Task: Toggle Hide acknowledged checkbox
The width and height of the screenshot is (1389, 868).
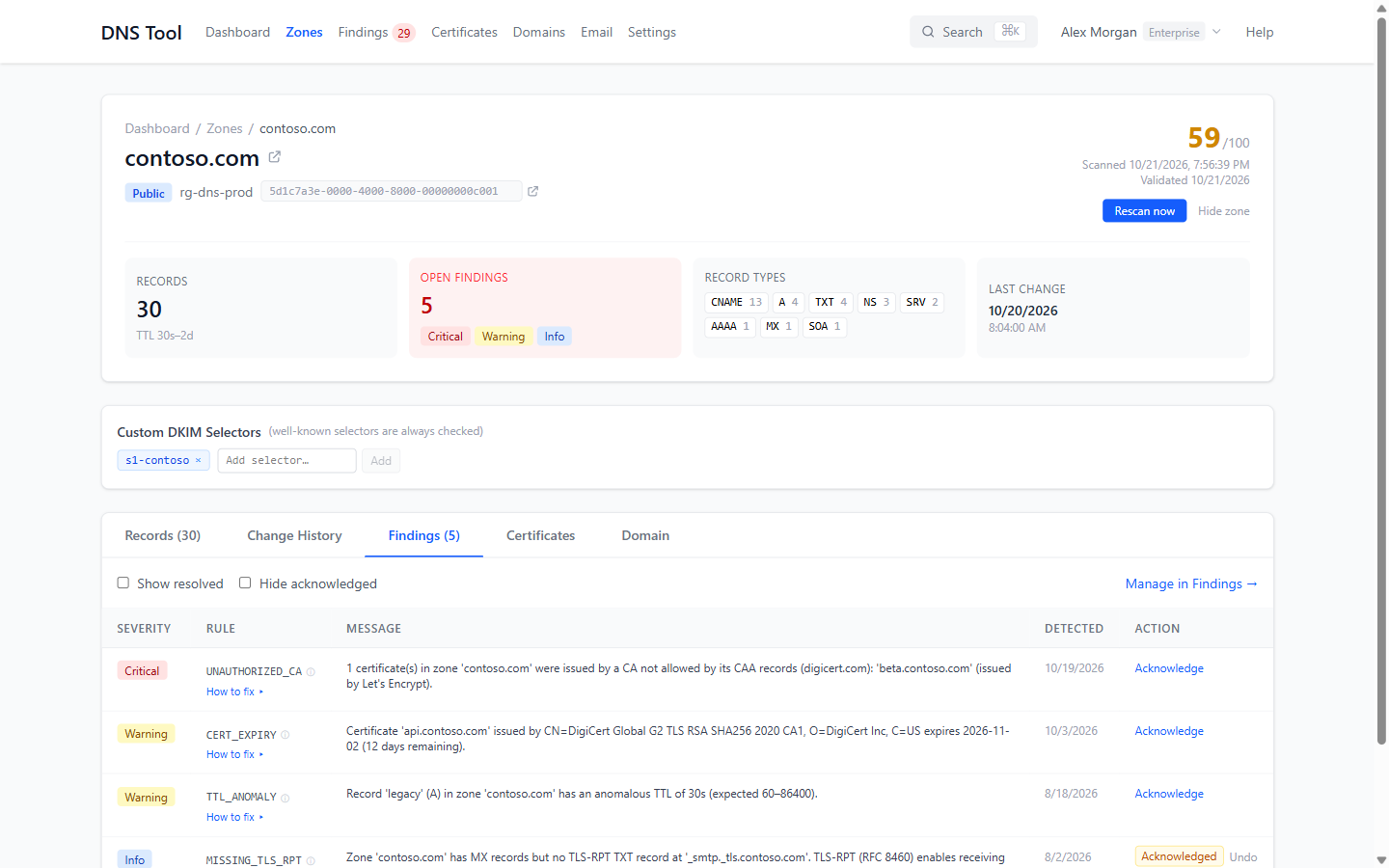Action: (245, 583)
